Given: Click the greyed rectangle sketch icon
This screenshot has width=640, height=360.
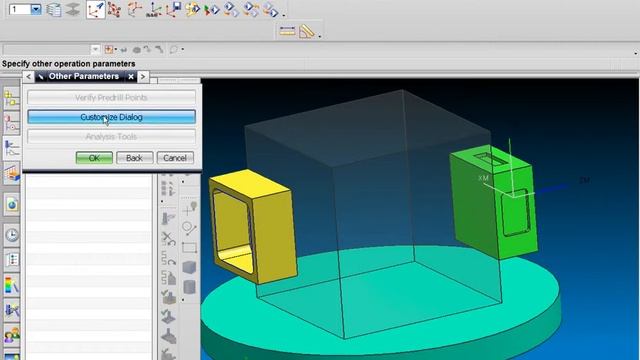Looking at the screenshot, I should coord(189,247).
